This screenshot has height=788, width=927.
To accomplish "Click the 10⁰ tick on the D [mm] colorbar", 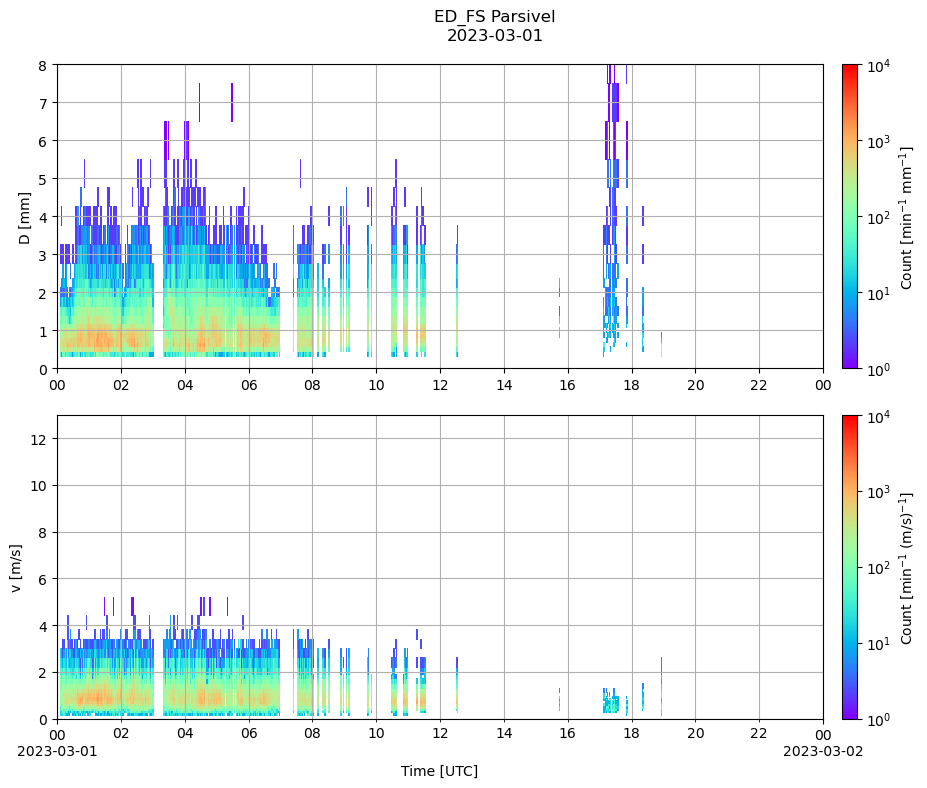I will tap(879, 369).
